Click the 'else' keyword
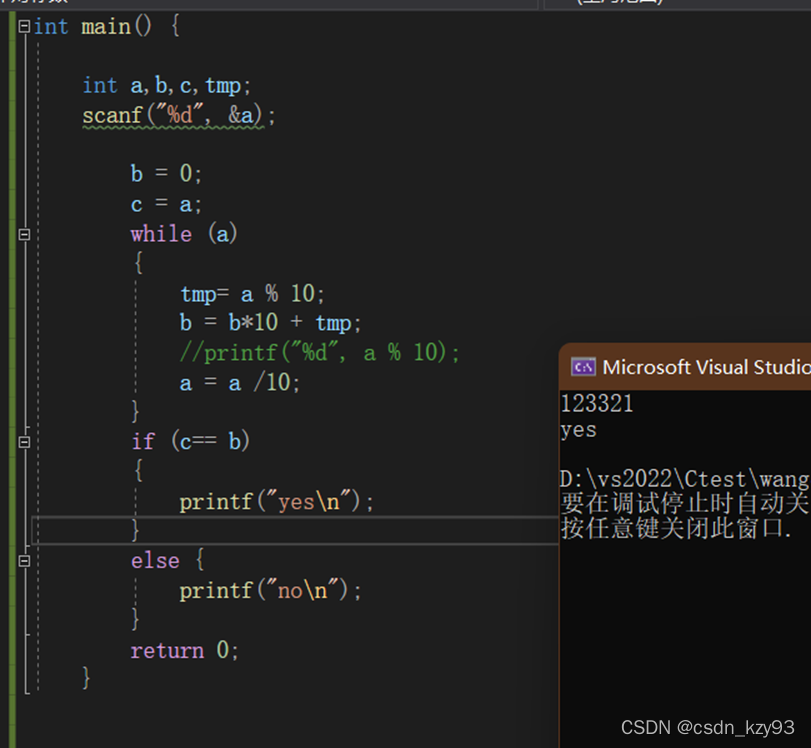Image resolution: width=811 pixels, height=748 pixels. [x=155, y=561]
